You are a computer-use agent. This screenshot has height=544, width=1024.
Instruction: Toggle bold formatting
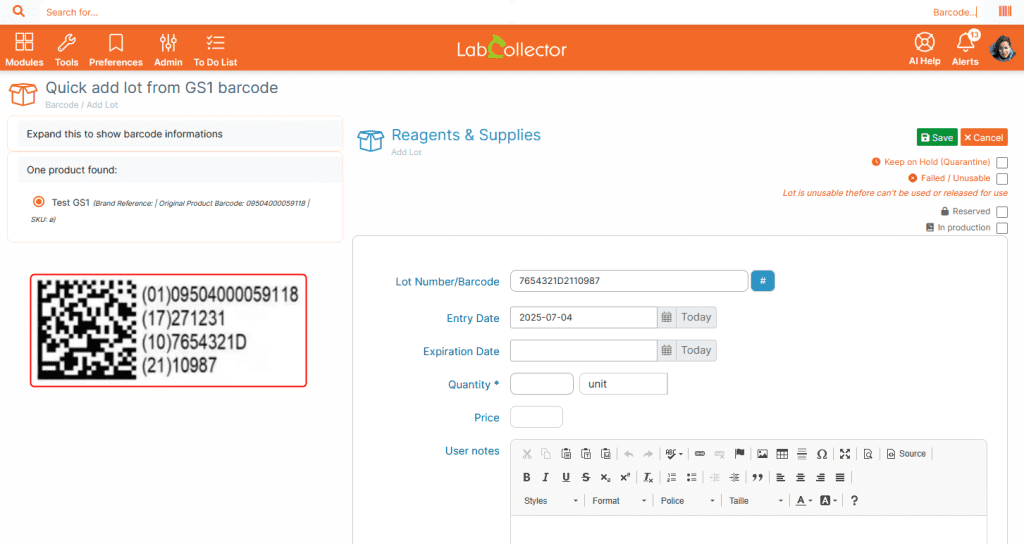[x=526, y=477]
